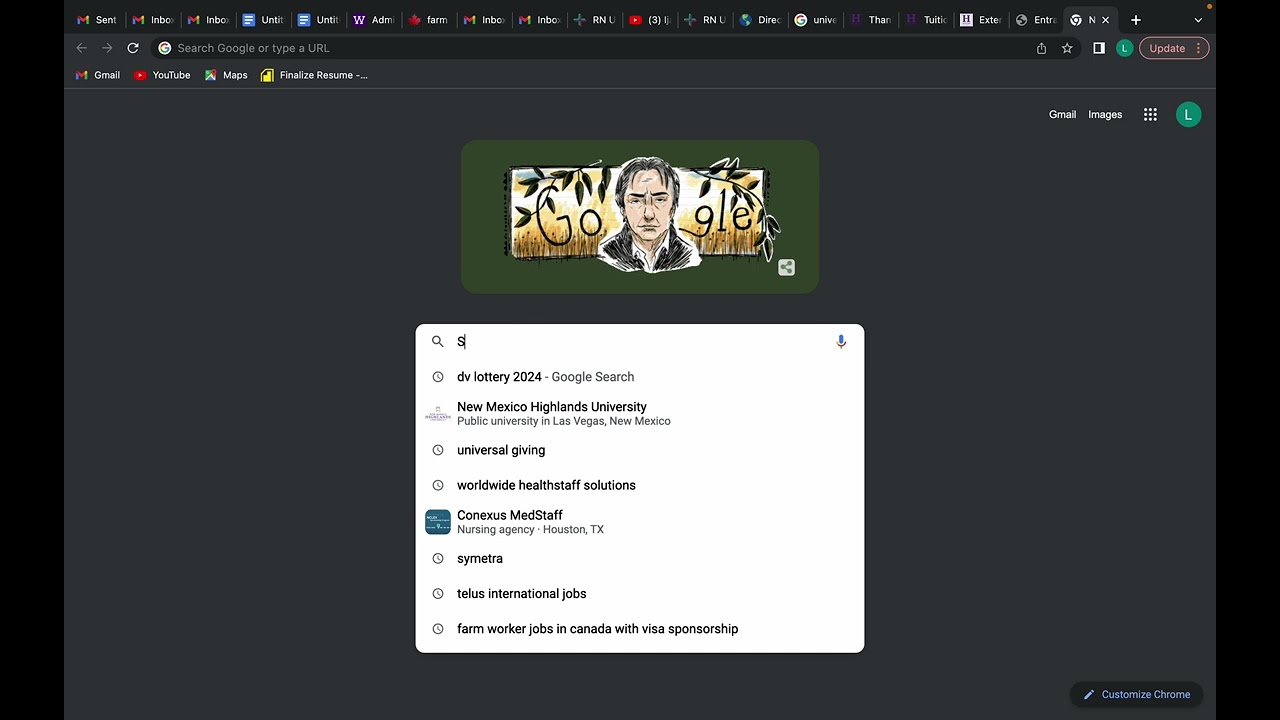Click the share icon on the Google doodle
Image resolution: width=1280 pixels, height=720 pixels.
787,267
